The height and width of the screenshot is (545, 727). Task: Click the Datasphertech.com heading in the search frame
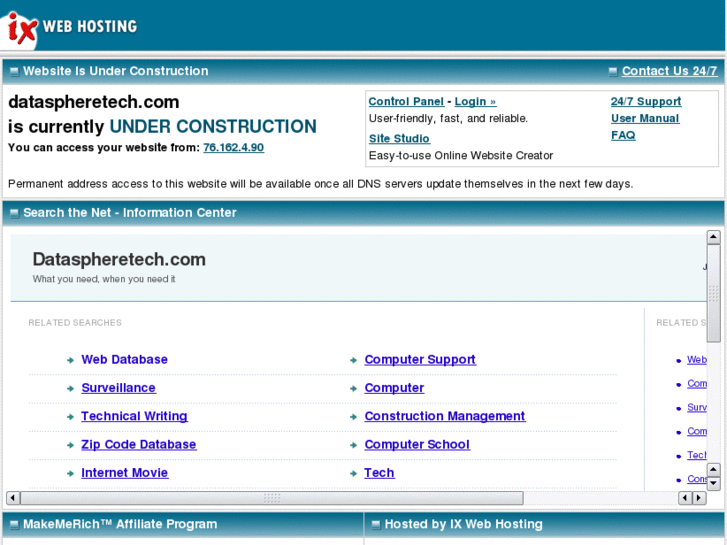tap(119, 259)
